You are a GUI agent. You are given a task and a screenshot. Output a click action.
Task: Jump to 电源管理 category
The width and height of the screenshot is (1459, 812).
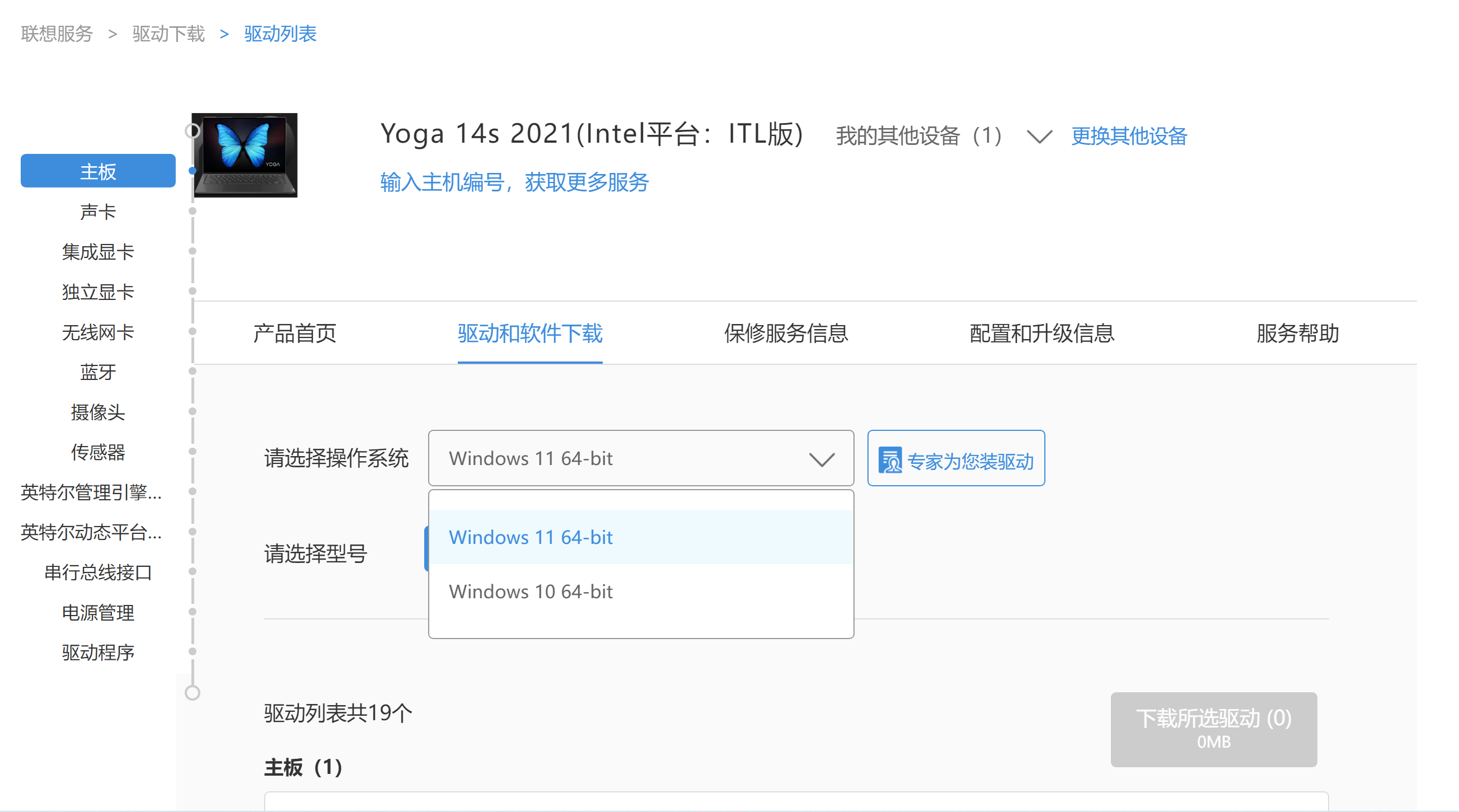click(x=98, y=612)
